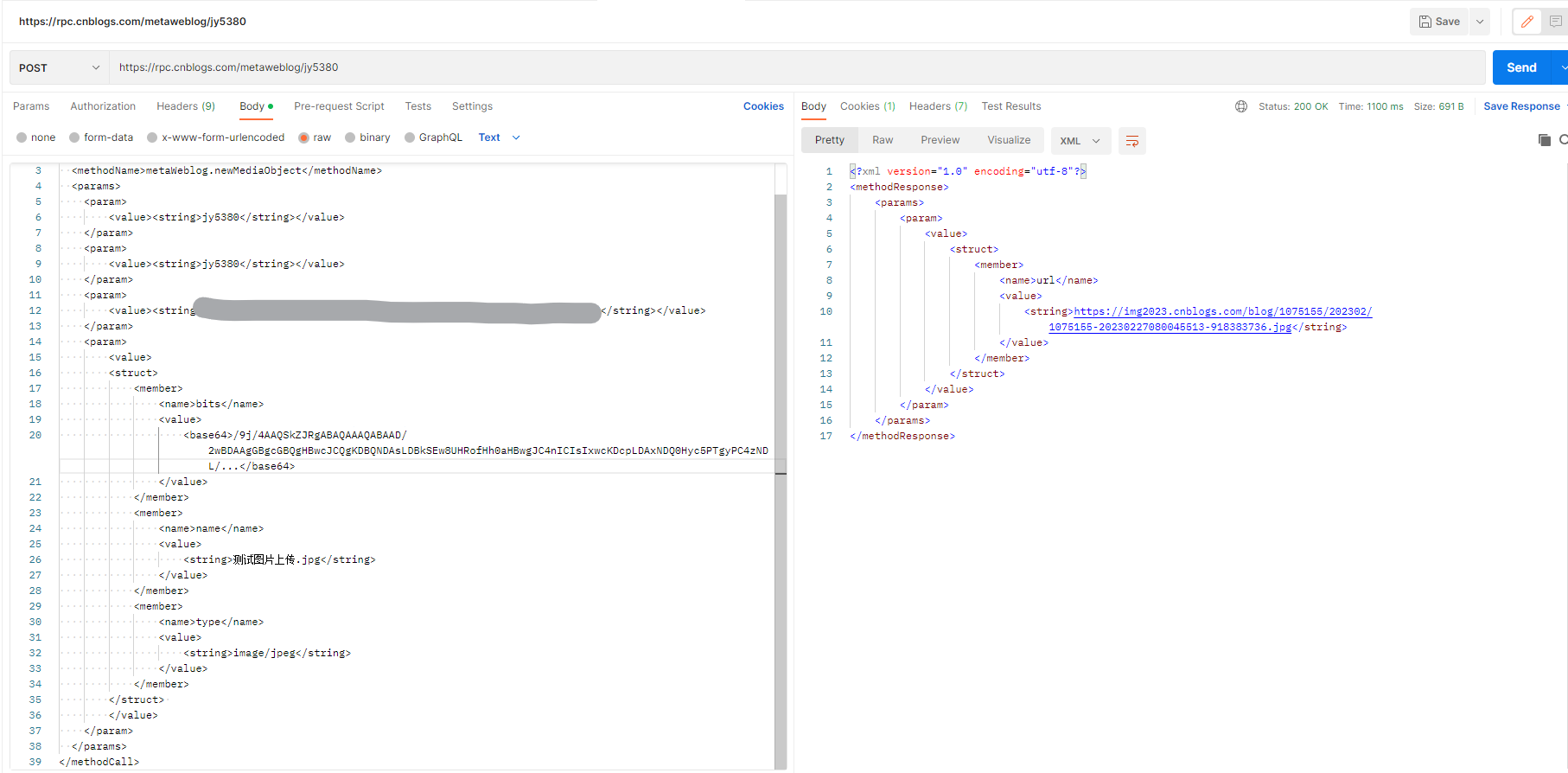Open the response Headers (7) tab
The width and height of the screenshot is (1568, 773).
coord(938,106)
